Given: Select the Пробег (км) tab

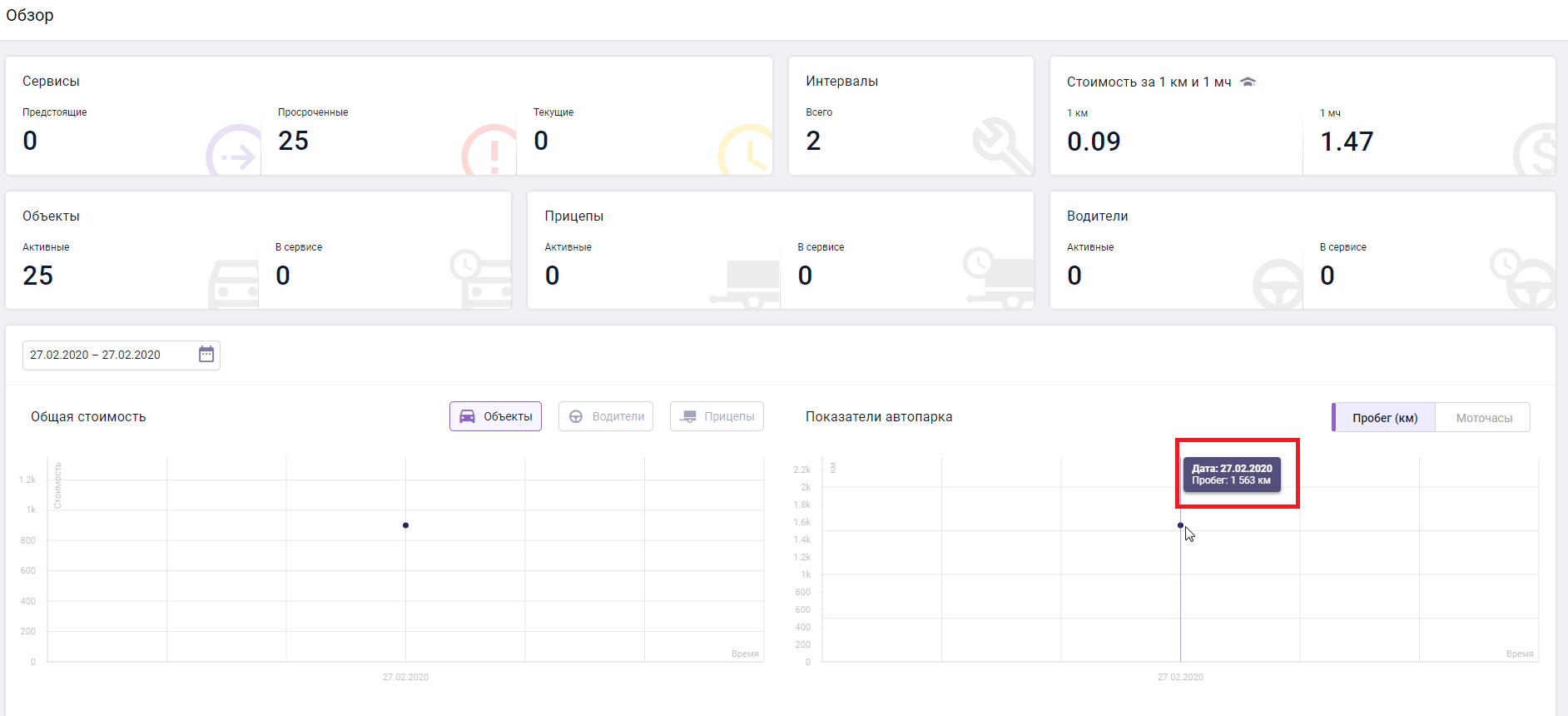Looking at the screenshot, I should click(1384, 418).
